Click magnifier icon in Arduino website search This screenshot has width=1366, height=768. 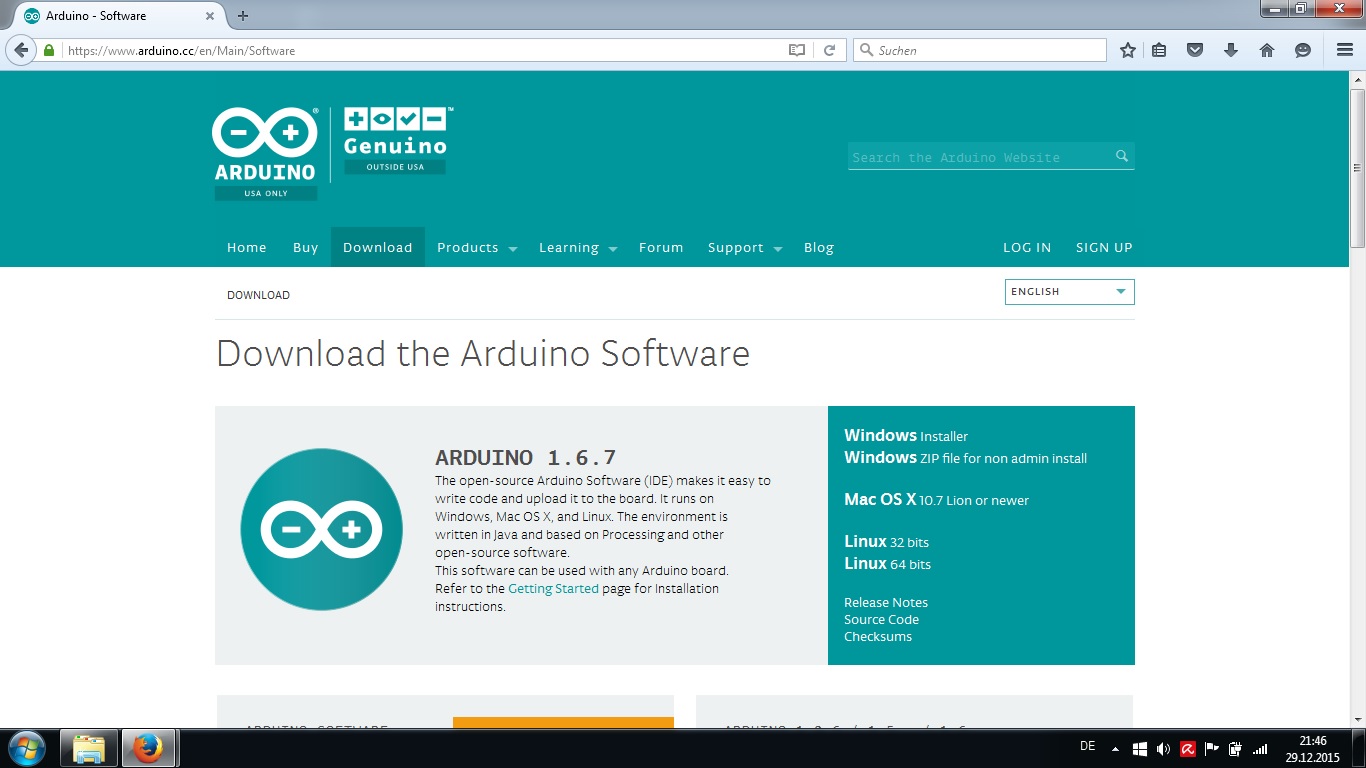(1122, 156)
